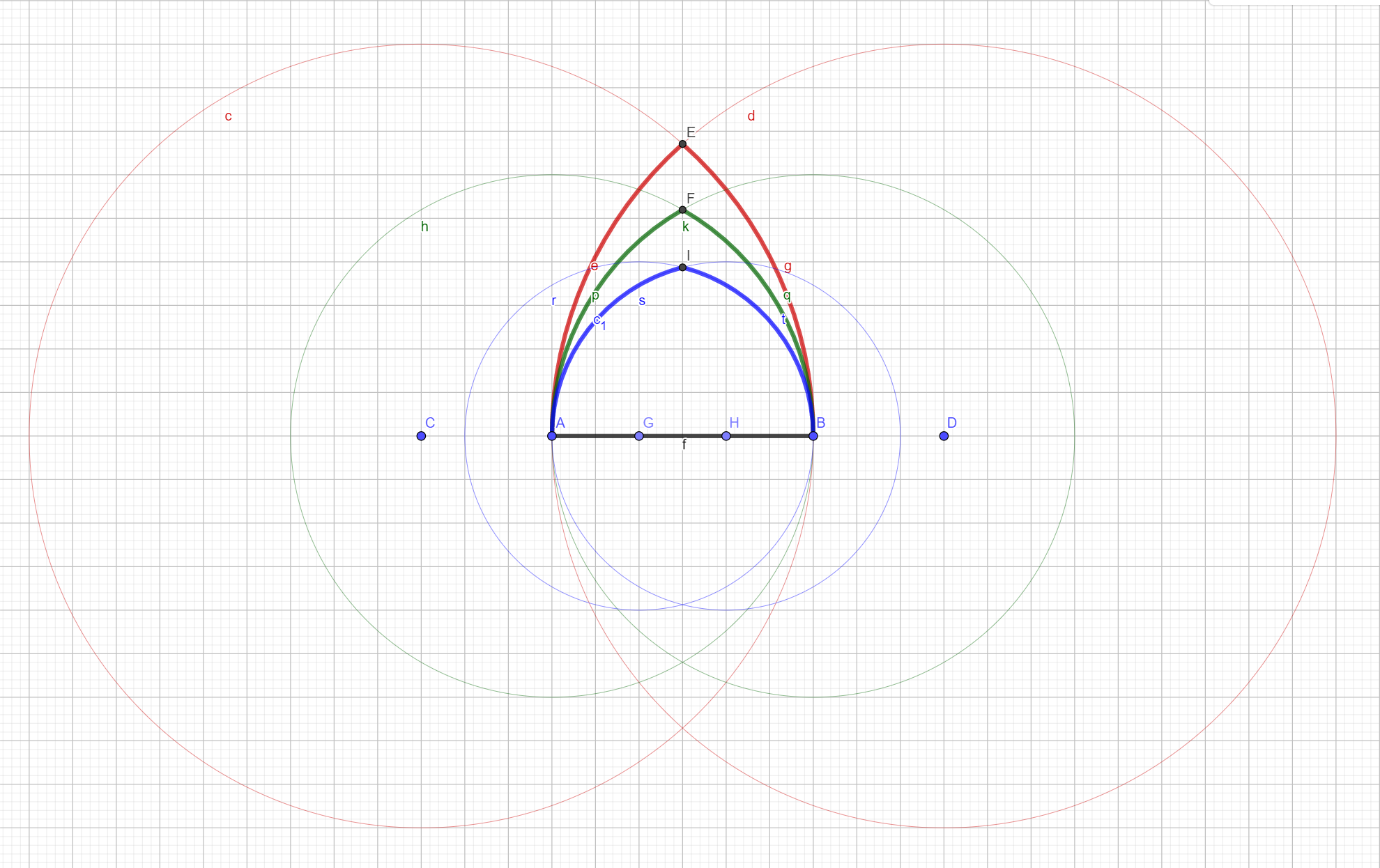
Task: Click point label C
Action: click(430, 423)
